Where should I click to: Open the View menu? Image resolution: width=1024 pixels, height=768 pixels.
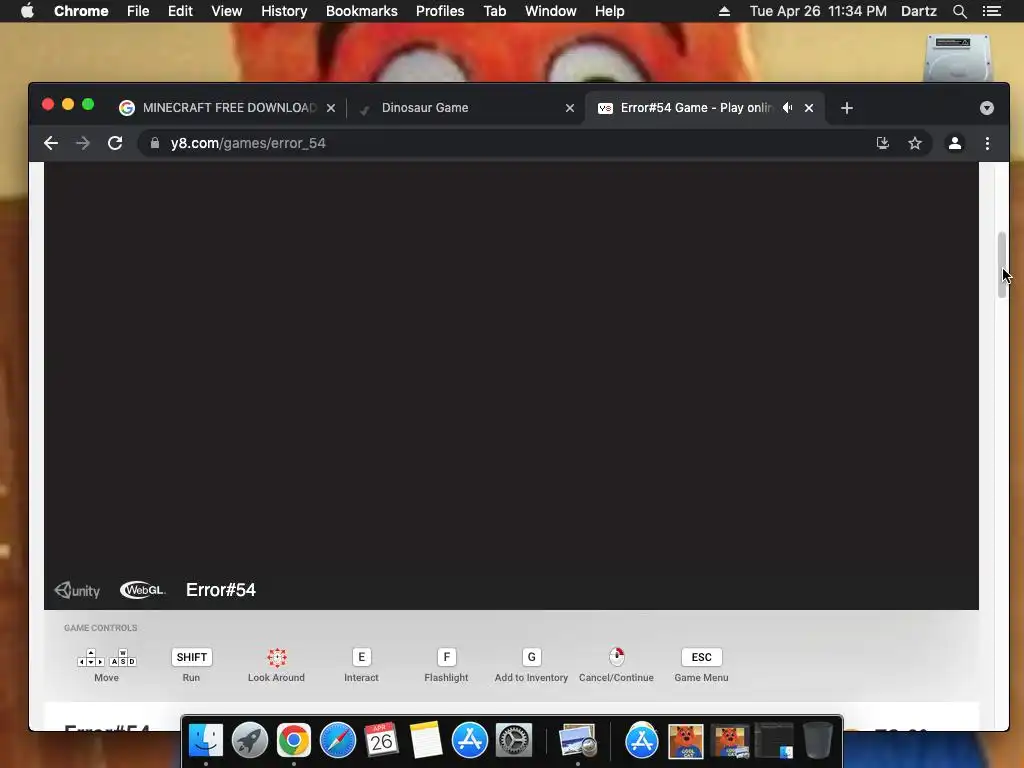[x=227, y=11]
